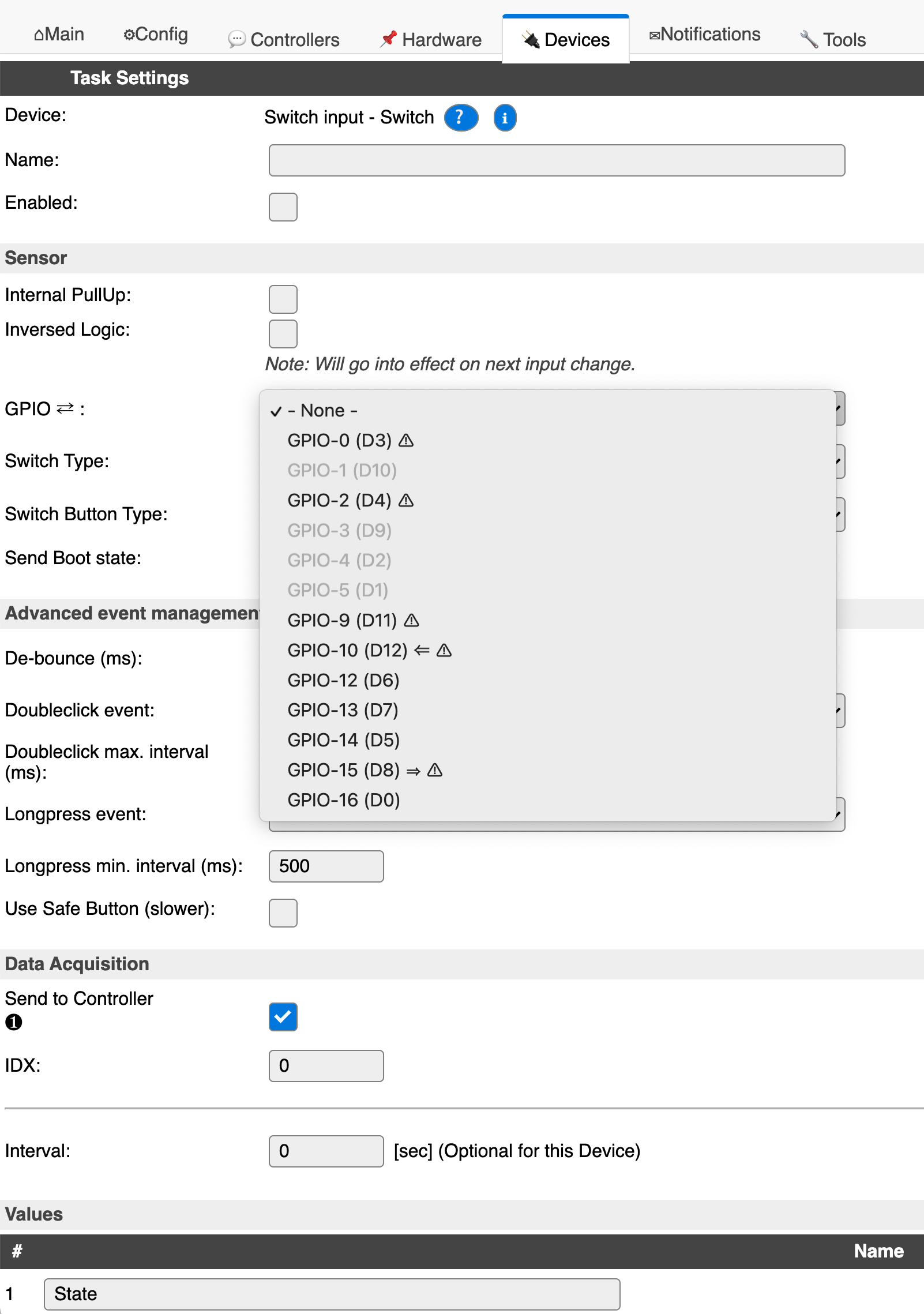Open the Switch Button Type dropdown
This screenshot has height=1314, width=924.
pyautogui.click(x=840, y=515)
